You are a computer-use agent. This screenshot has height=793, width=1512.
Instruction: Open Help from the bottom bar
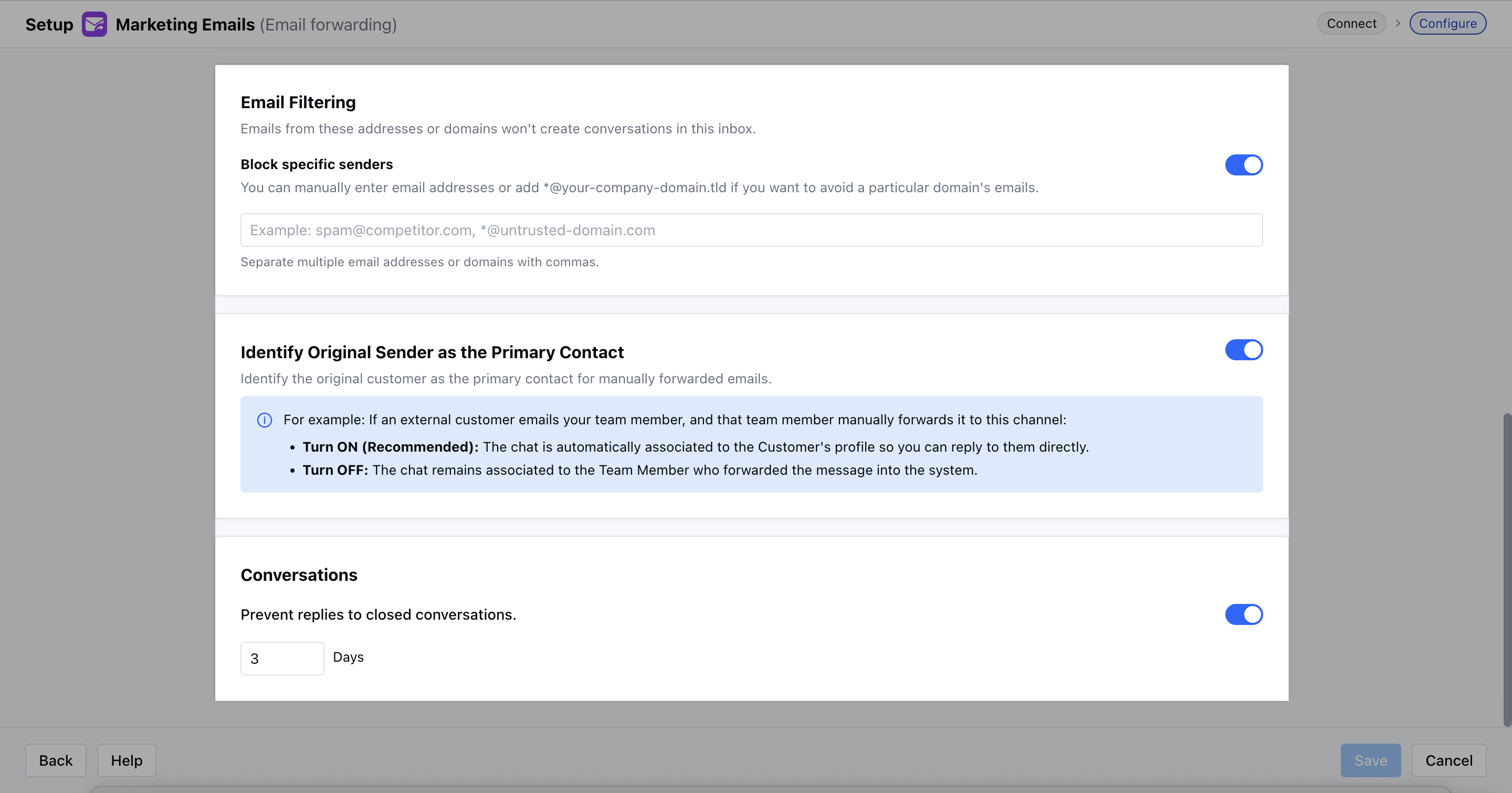127,761
